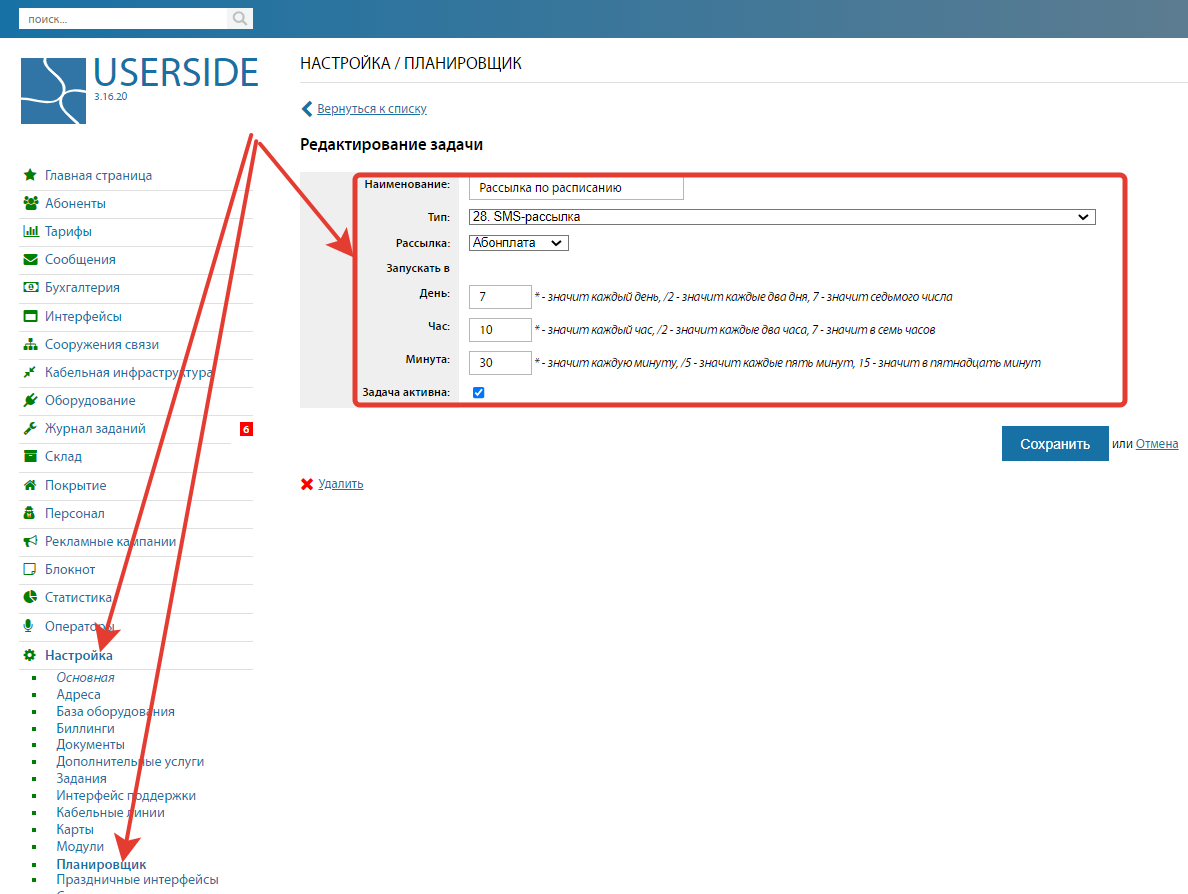Click the Персонал person icon

pyautogui.click(x=29, y=513)
